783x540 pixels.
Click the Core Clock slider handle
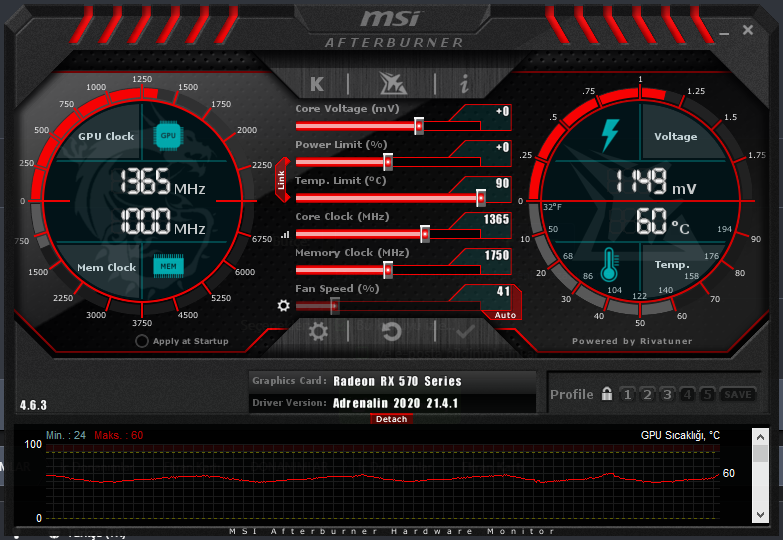[425, 234]
